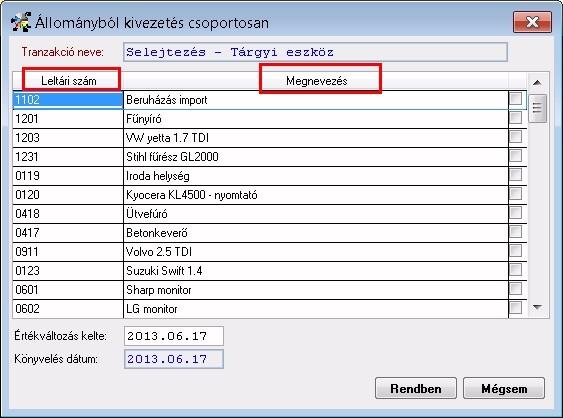
Task: Click the Megnevezés column header
Action: click(x=316, y=81)
